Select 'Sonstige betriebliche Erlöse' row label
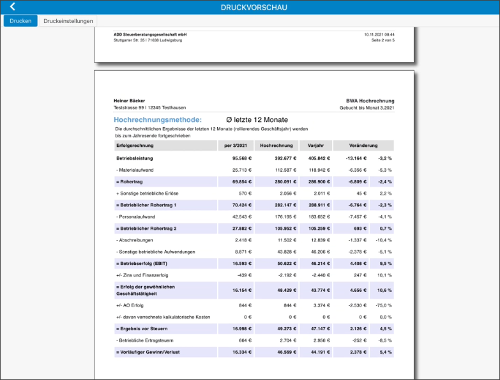The width and height of the screenshot is (500, 380). [147, 193]
